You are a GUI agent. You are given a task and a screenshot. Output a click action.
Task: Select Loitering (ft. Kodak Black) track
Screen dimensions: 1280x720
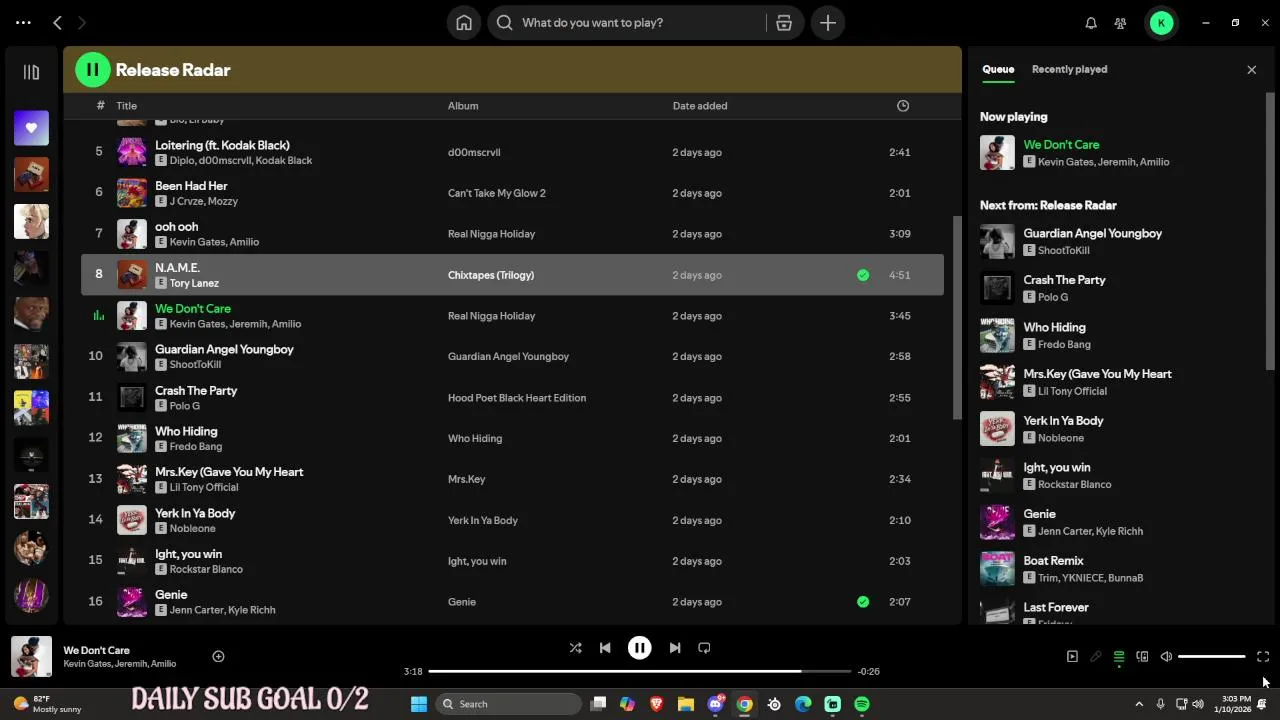tap(222, 145)
